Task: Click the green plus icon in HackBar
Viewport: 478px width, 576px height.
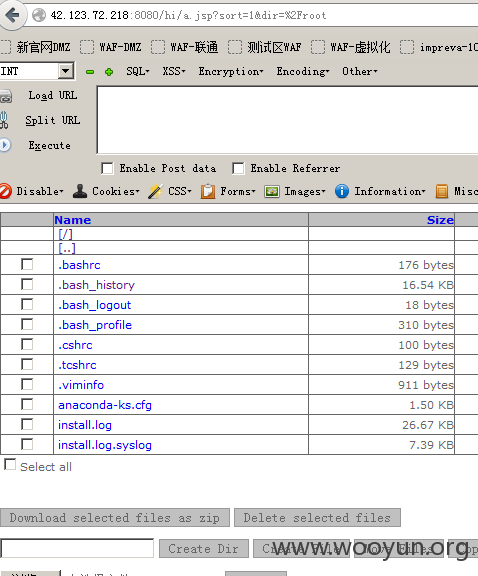Action: 109,72
